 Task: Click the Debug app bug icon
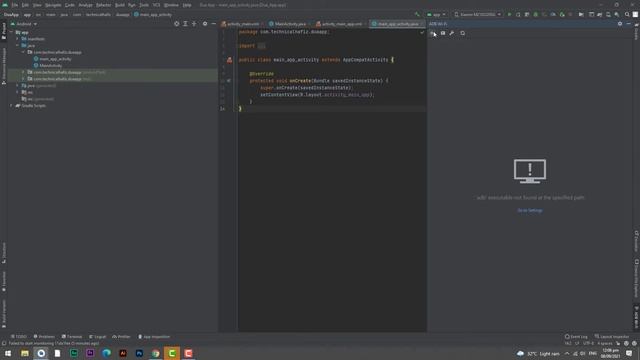(536, 15)
